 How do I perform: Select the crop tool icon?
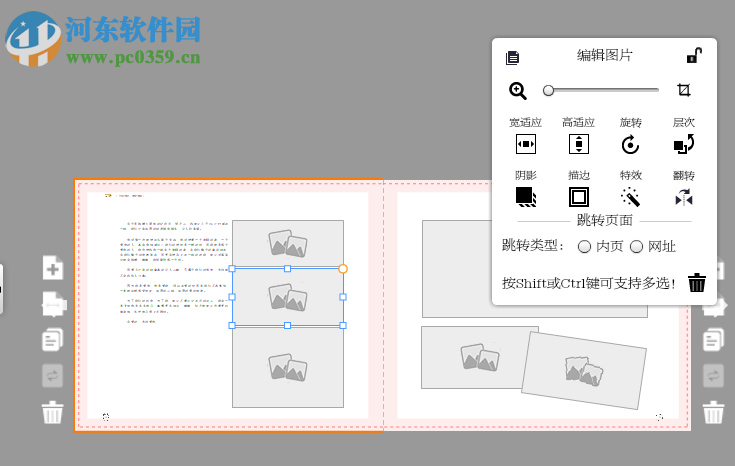tap(684, 90)
